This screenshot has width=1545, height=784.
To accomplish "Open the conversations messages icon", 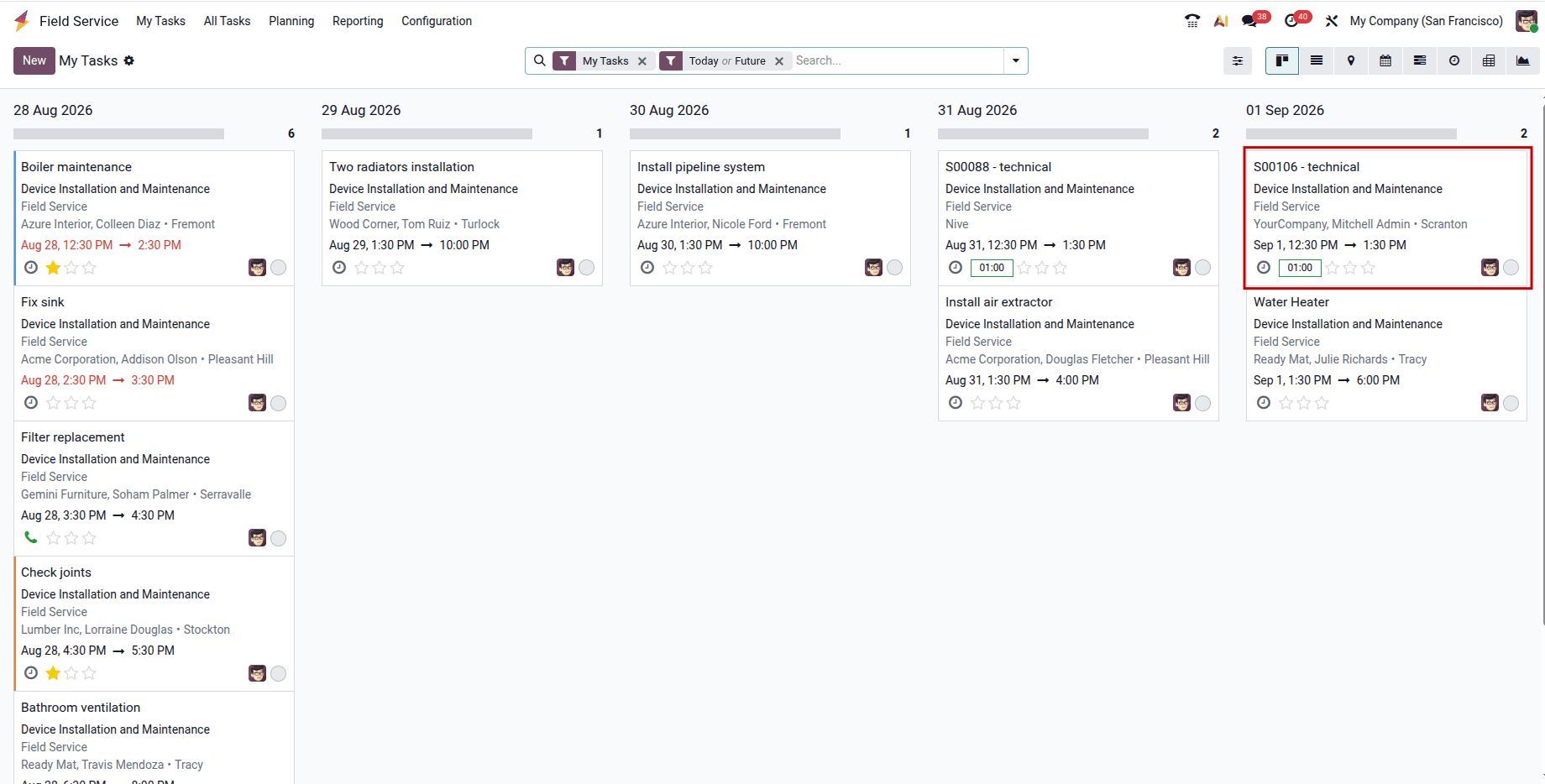I will point(1250,21).
